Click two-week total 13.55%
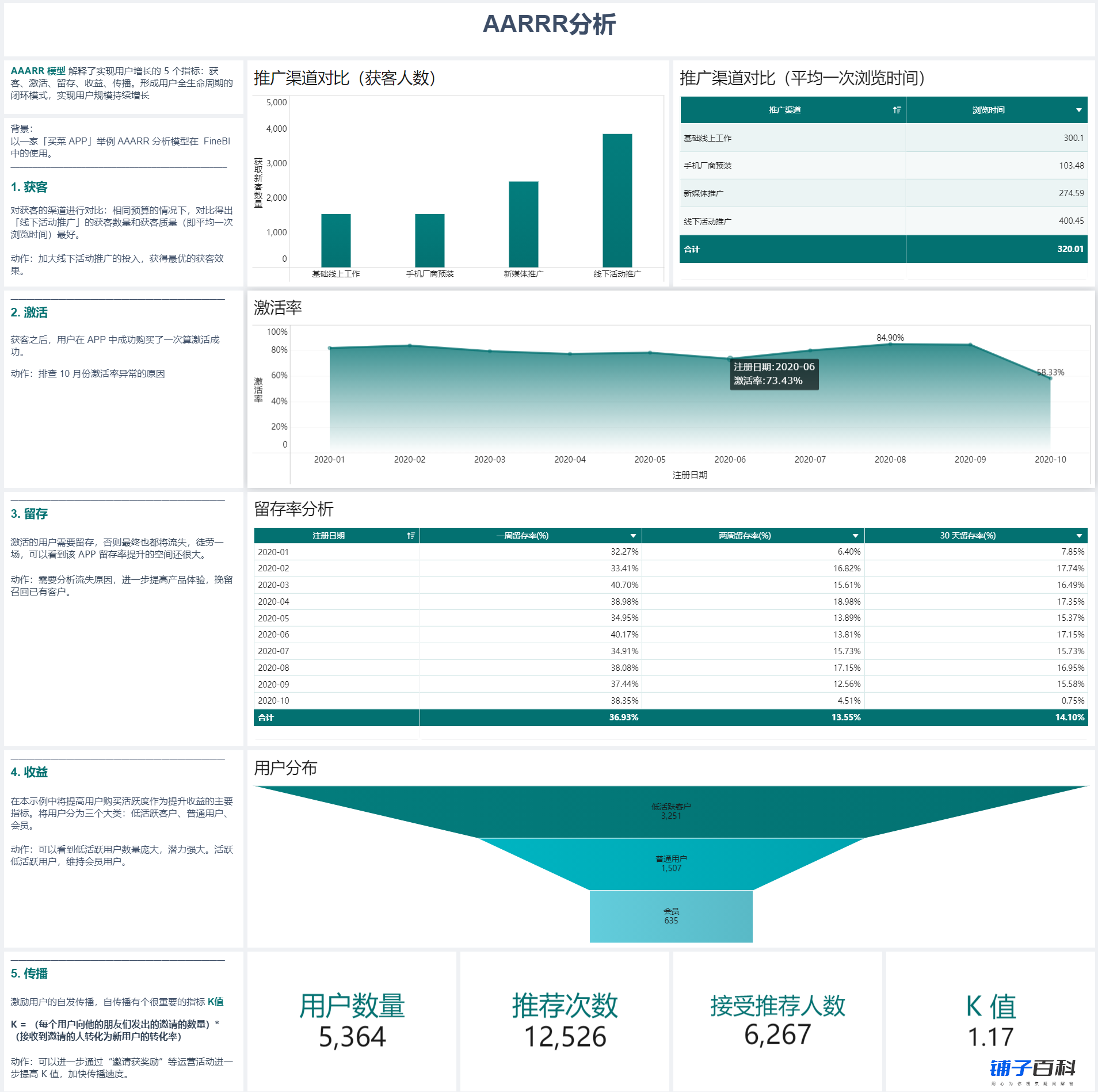Screen dimensions: 1098x1092 [846, 717]
